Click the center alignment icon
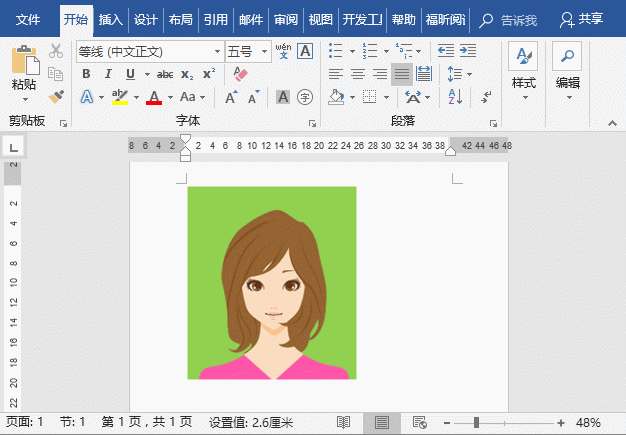626x435 pixels. 358,74
